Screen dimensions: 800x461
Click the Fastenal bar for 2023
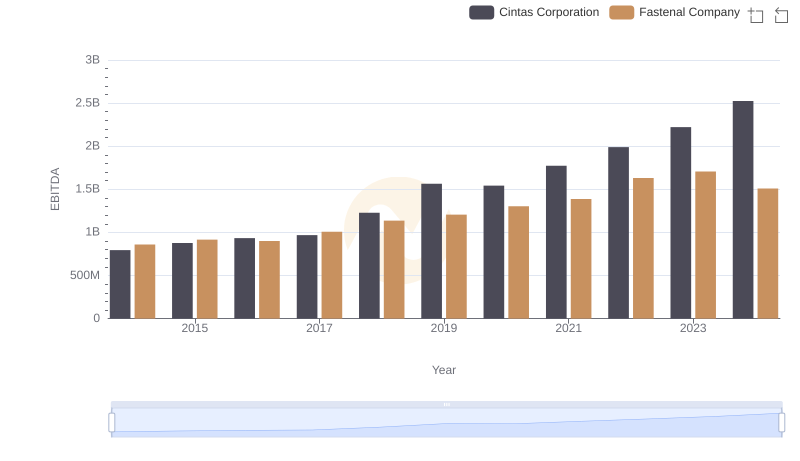(x=705, y=244)
